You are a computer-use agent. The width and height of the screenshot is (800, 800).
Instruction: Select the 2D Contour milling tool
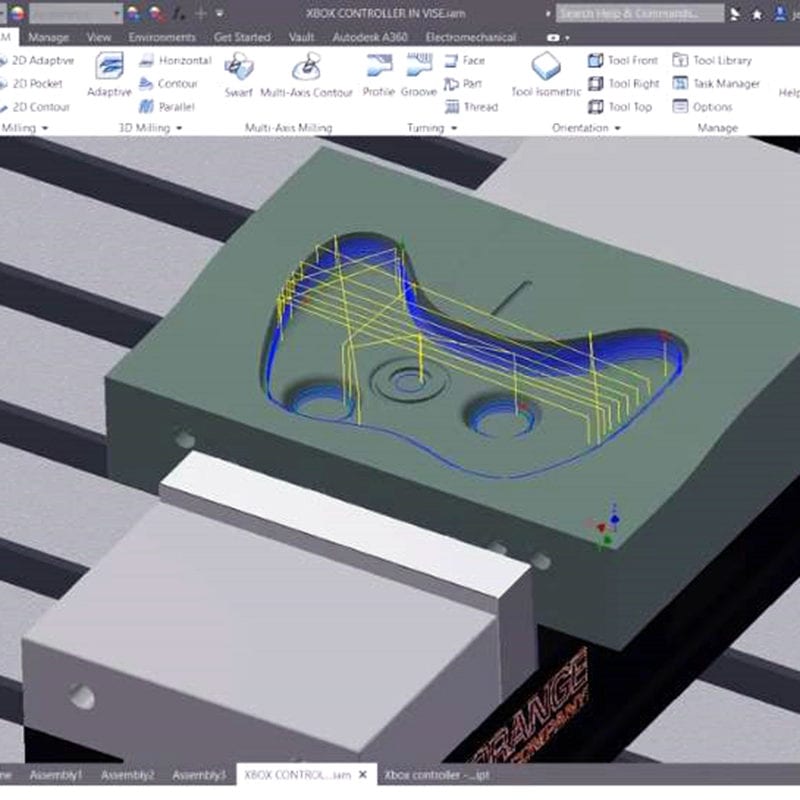click(x=35, y=107)
